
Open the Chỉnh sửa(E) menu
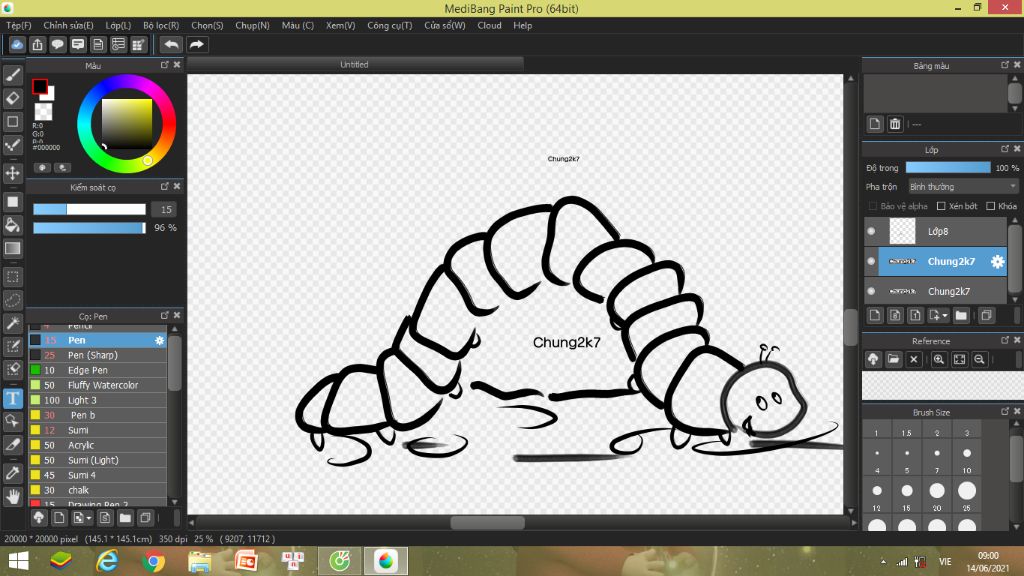pyautogui.click(x=69, y=25)
